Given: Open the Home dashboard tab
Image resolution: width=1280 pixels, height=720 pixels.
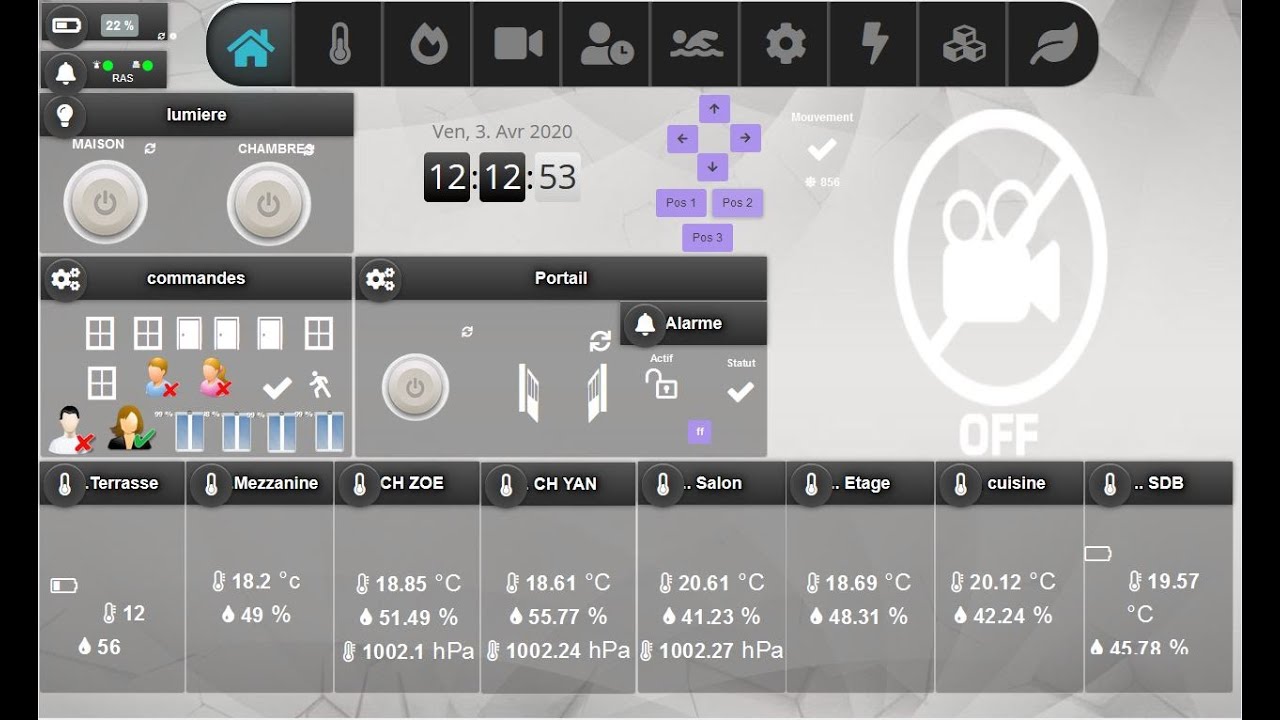Looking at the screenshot, I should (250, 46).
